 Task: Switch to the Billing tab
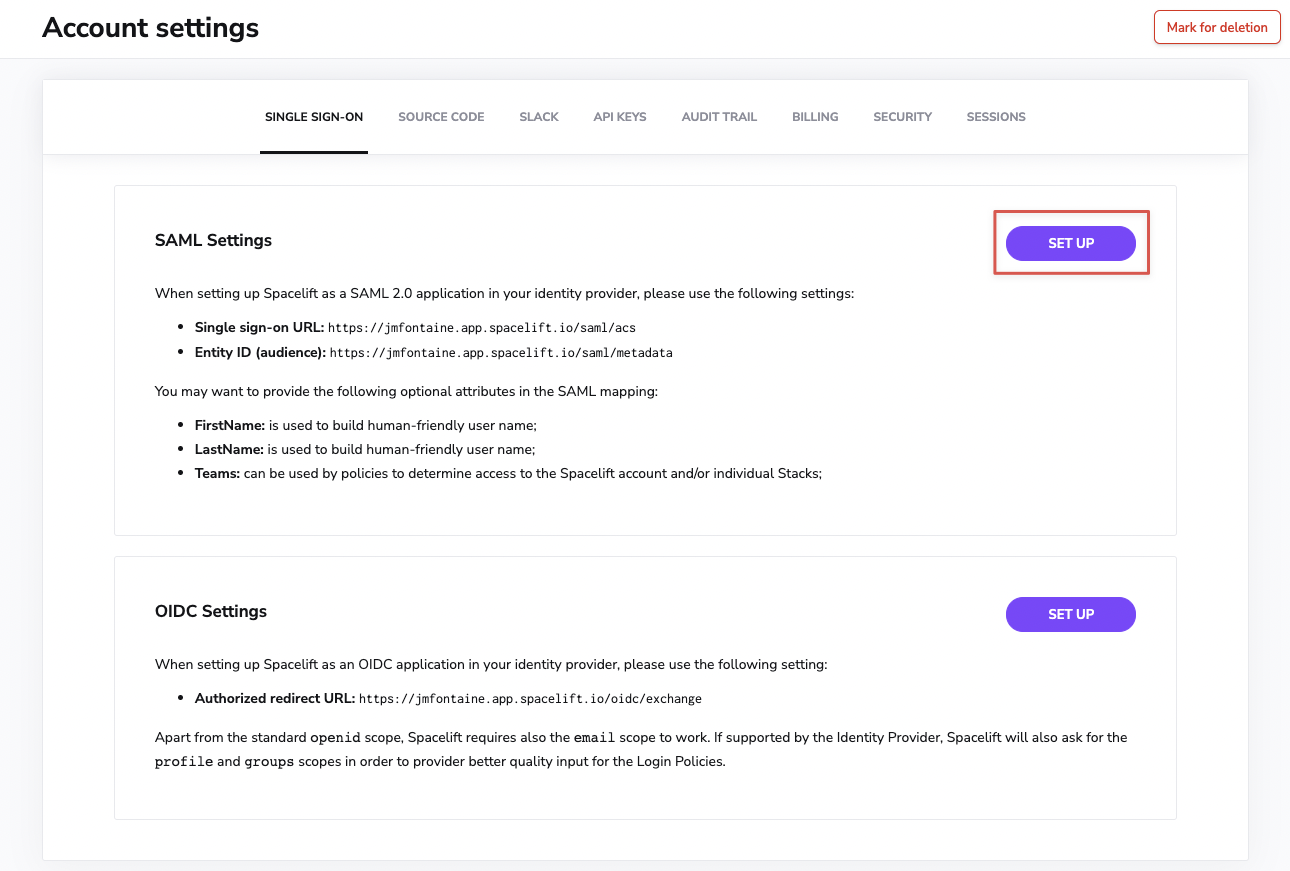coord(815,117)
